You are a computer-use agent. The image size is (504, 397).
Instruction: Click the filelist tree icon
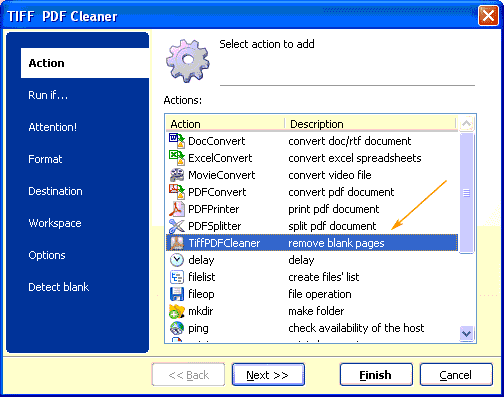177,277
